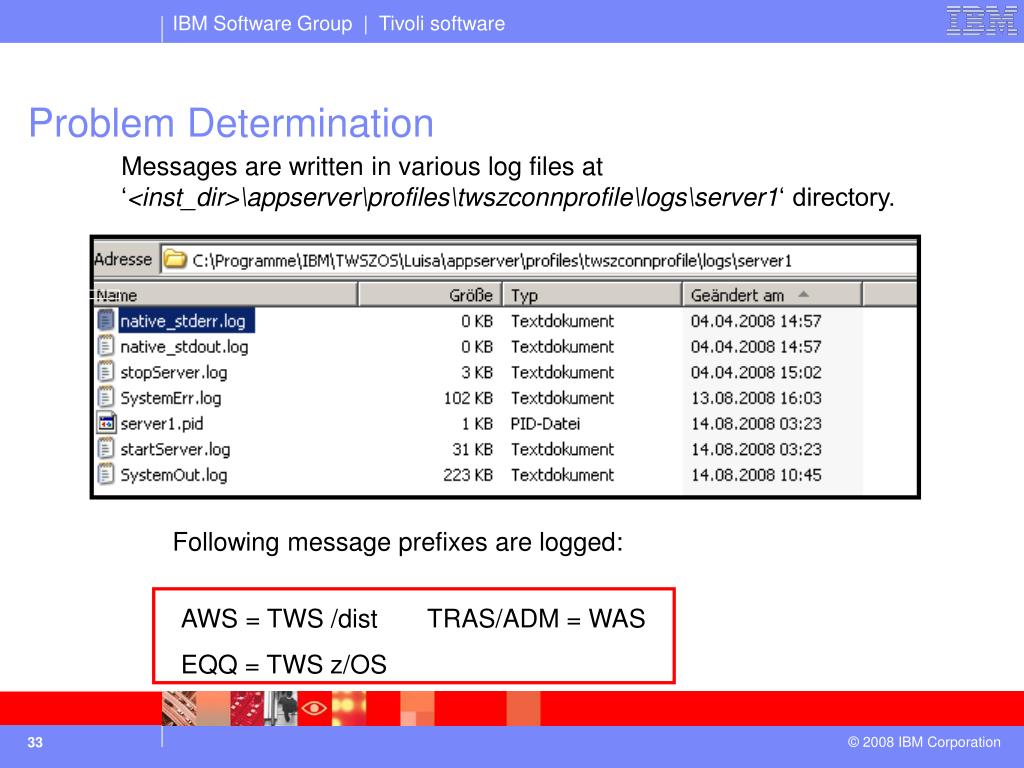Click the stopServer.log file icon
This screenshot has height=768, width=1024.
point(106,372)
